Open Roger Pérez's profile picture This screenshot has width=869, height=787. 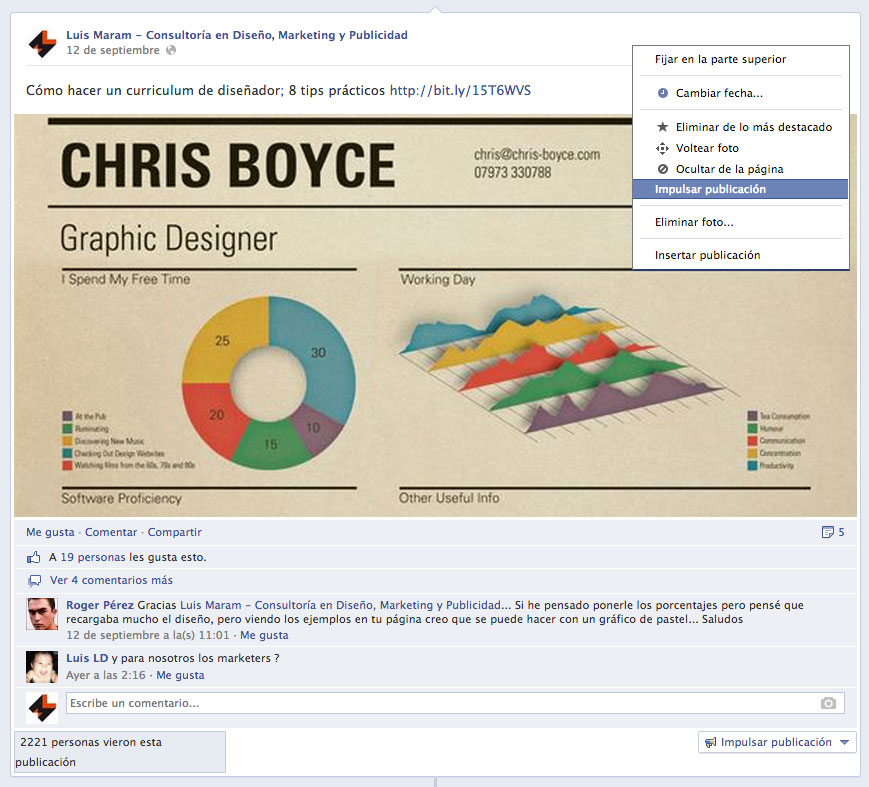click(42, 614)
